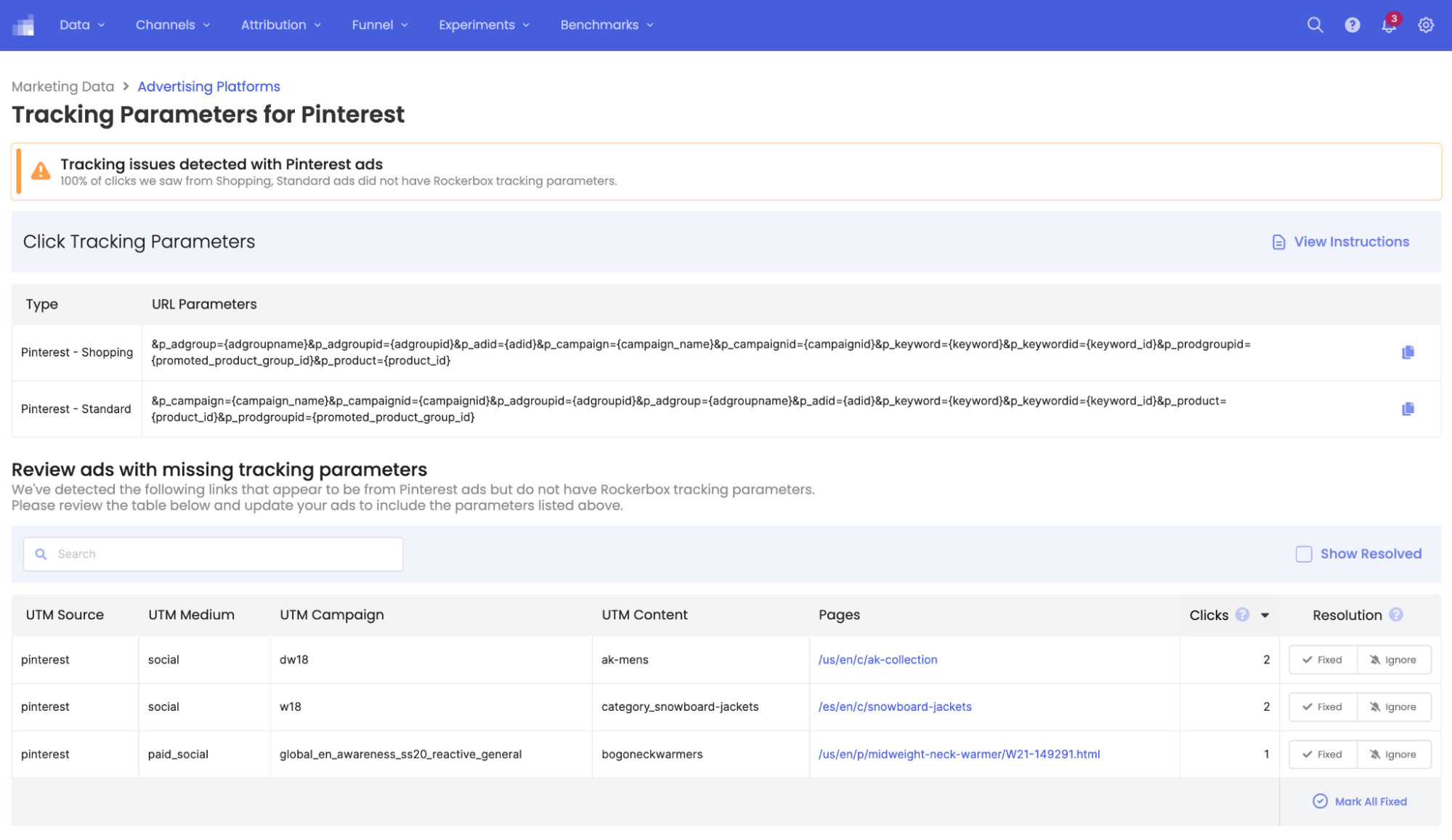
Task: Open the midweight-neck-warmer page link
Action: tap(959, 754)
